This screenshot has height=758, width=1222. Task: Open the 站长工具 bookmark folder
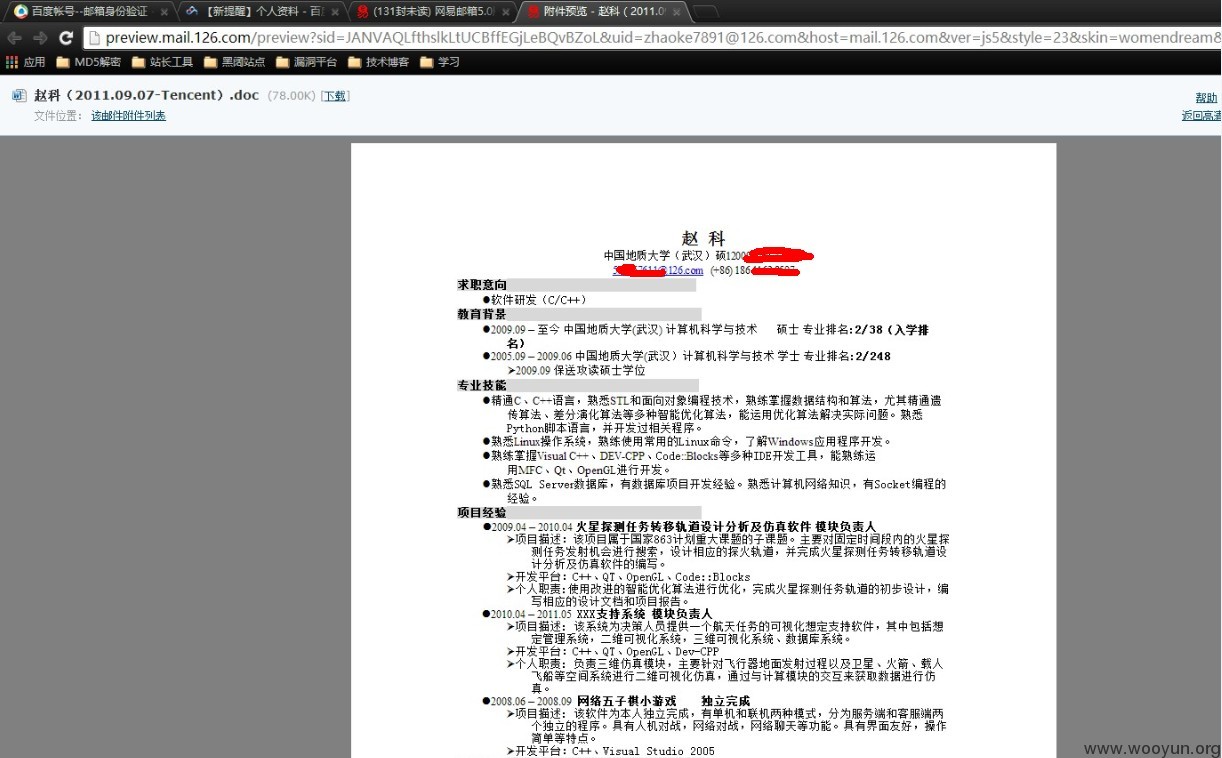[x=162, y=62]
